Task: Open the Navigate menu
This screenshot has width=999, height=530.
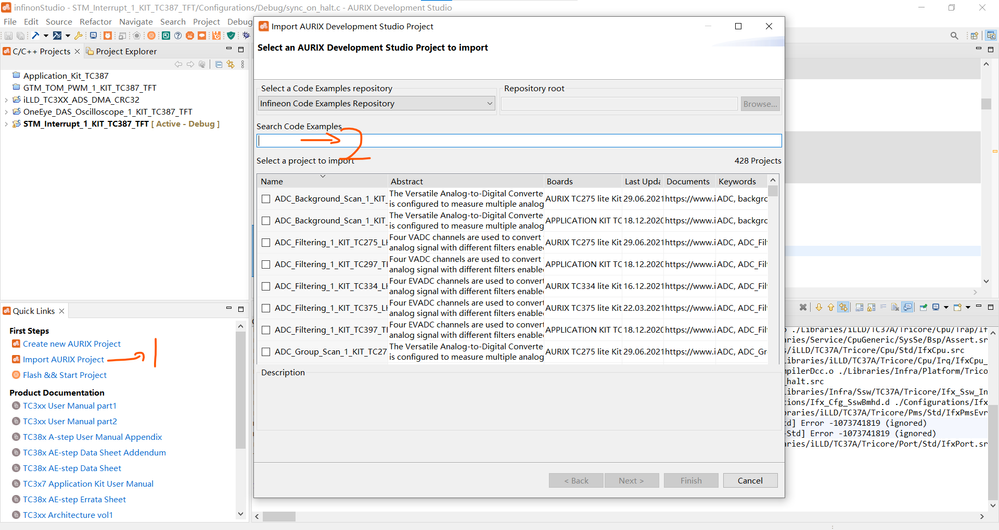Action: [136, 21]
